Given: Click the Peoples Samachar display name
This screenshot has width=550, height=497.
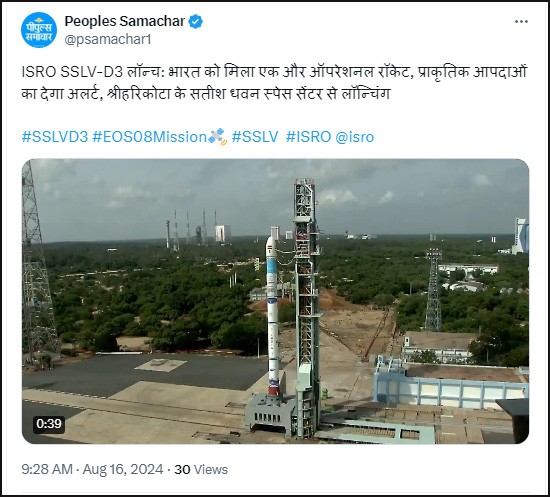Looking at the screenshot, I should pyautogui.click(x=125, y=21).
